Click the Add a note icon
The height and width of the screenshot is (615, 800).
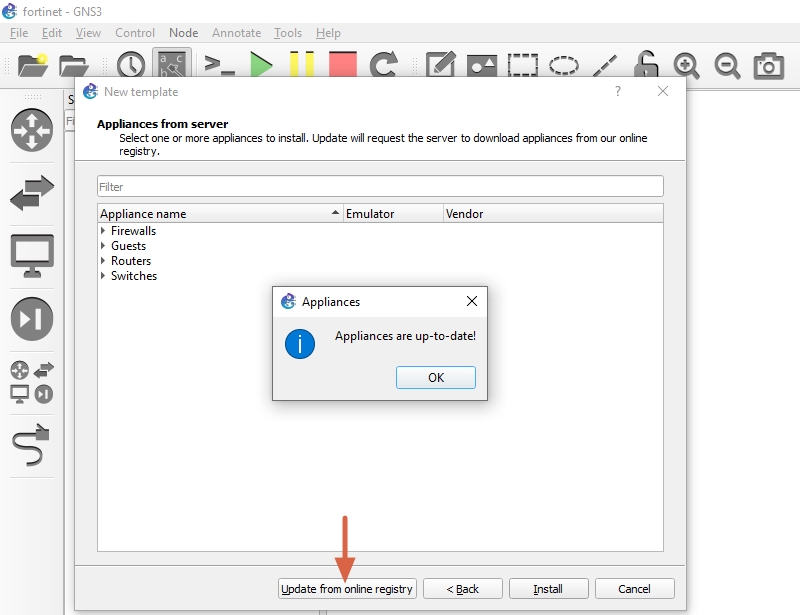tap(440, 65)
